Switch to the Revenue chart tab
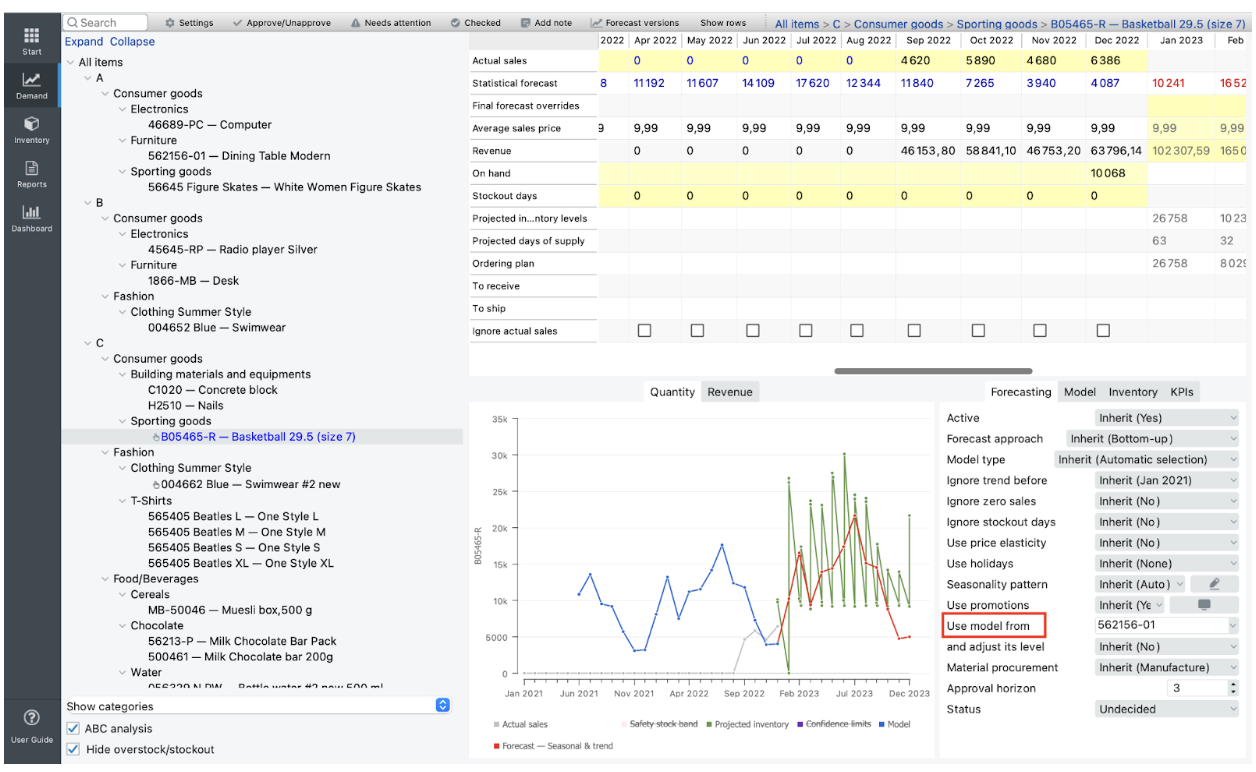Screen dimensions: 1256x772 [x=729, y=392]
